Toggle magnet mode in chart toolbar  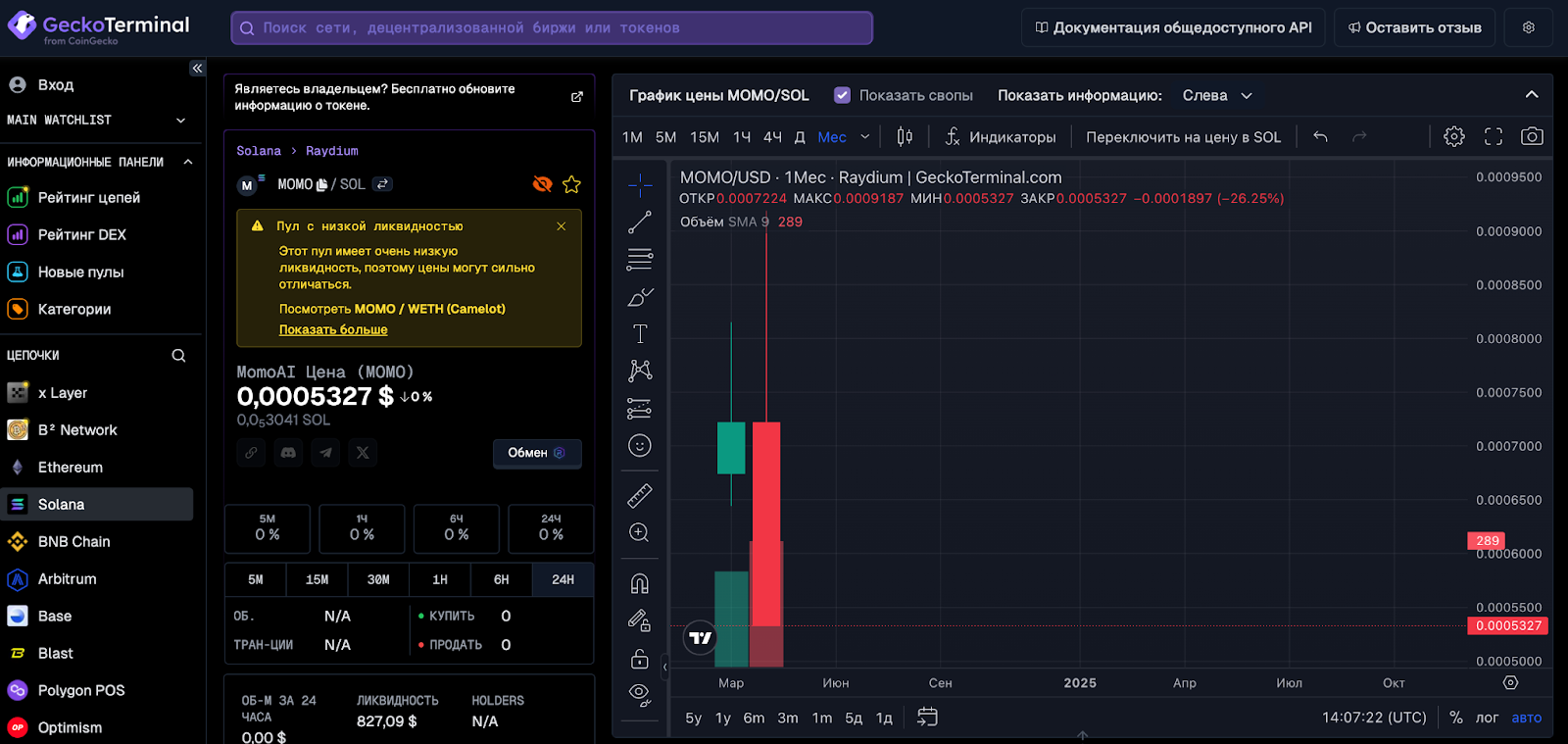pyautogui.click(x=640, y=584)
